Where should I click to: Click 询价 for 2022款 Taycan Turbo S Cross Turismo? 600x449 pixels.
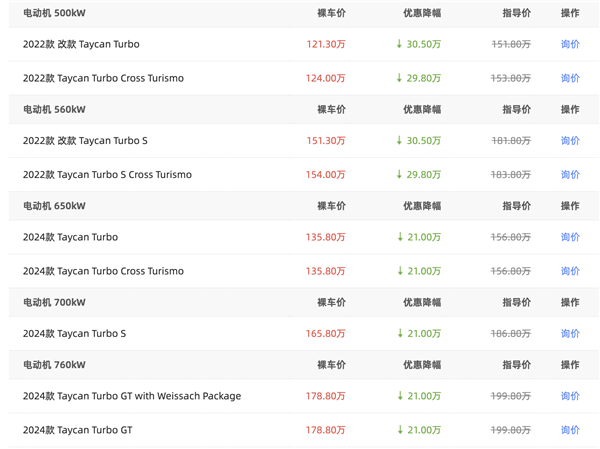coord(570,175)
